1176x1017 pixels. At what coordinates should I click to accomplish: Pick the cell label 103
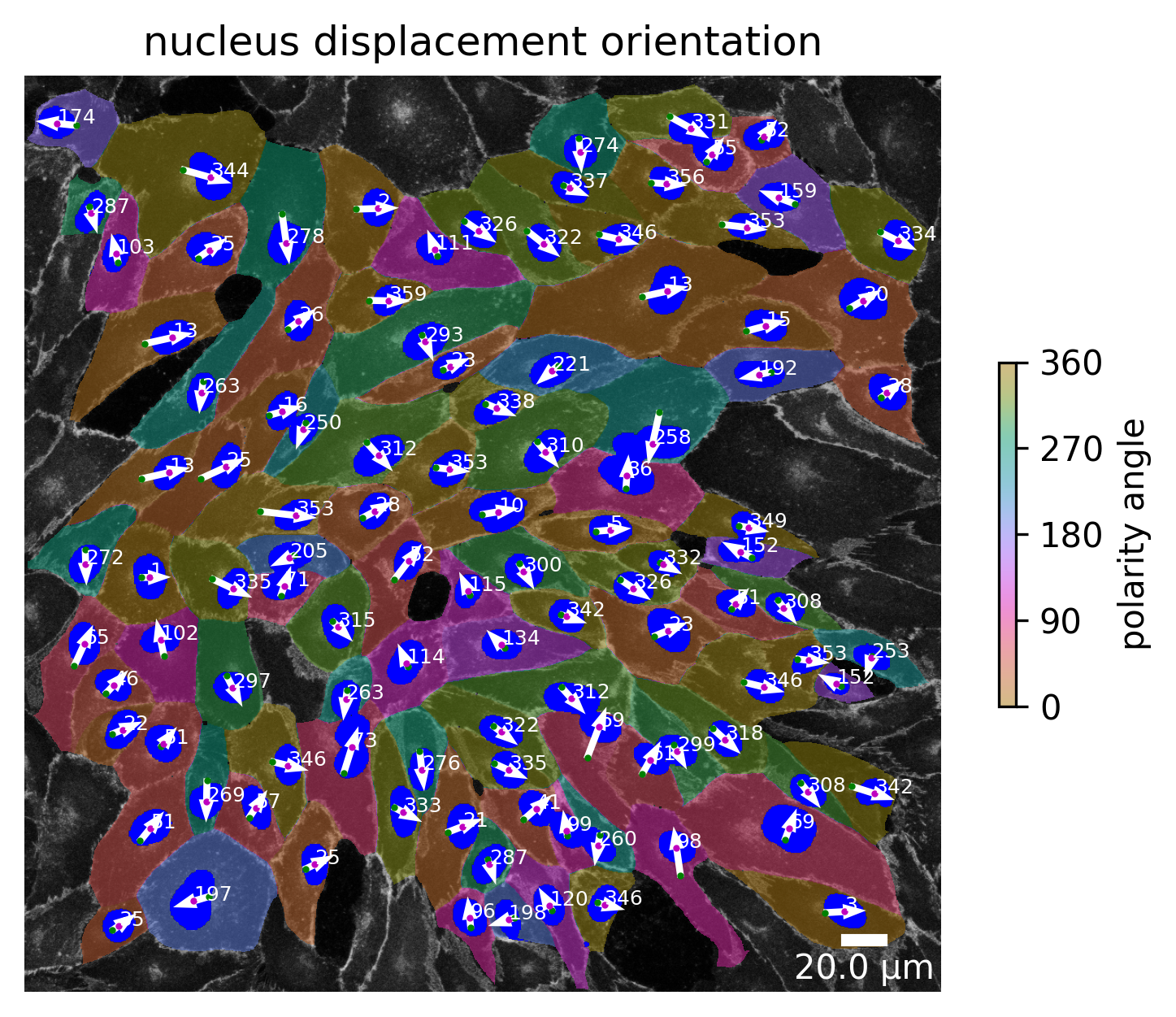(x=136, y=247)
